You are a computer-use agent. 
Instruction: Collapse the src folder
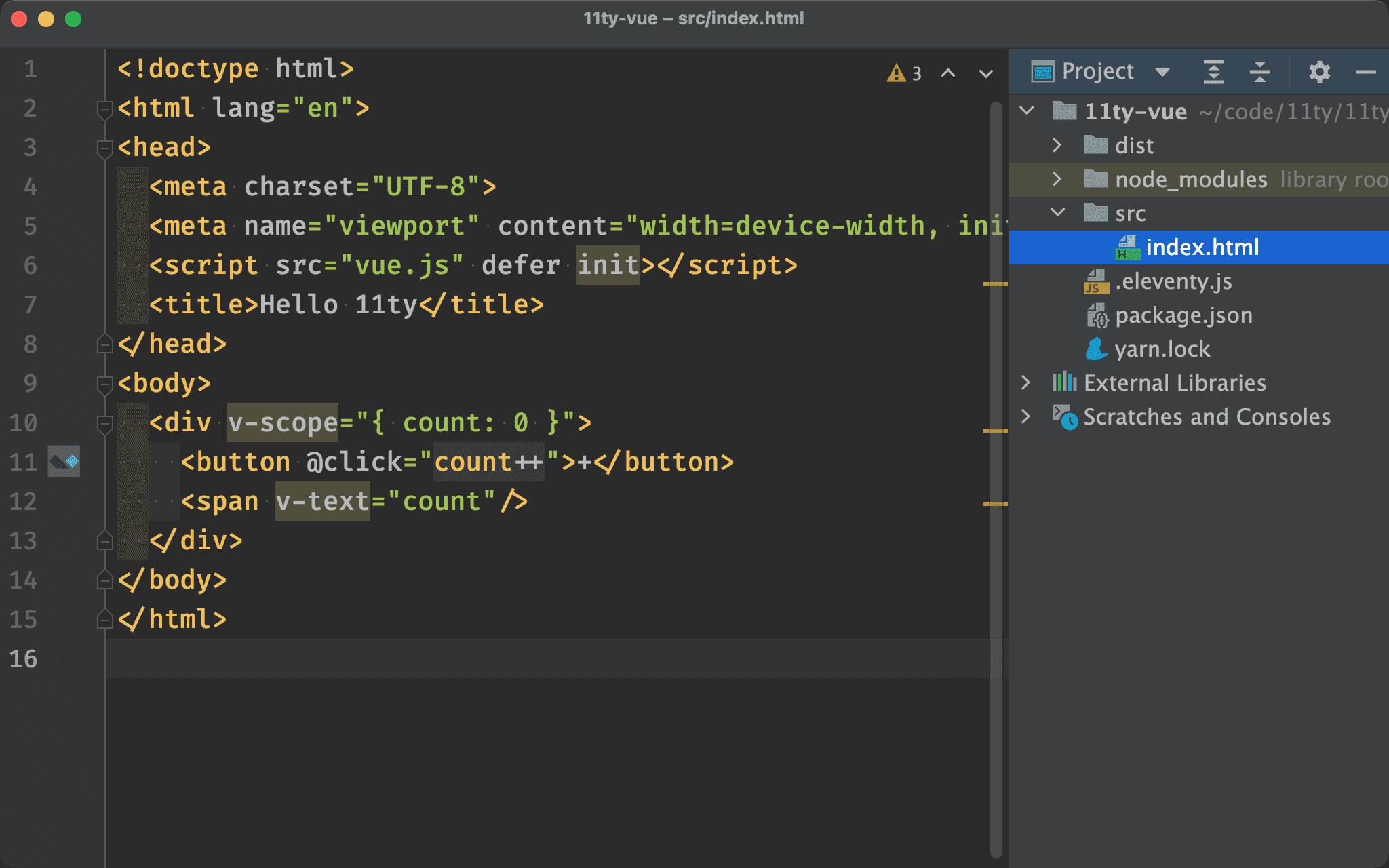(x=1057, y=212)
